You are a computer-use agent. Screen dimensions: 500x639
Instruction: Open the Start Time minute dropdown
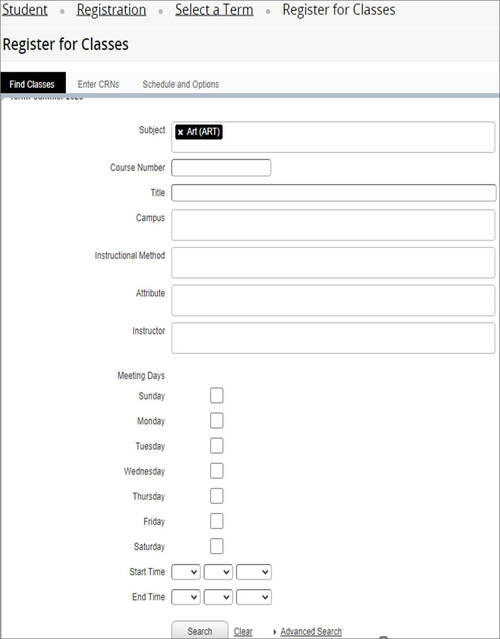pyautogui.click(x=218, y=572)
